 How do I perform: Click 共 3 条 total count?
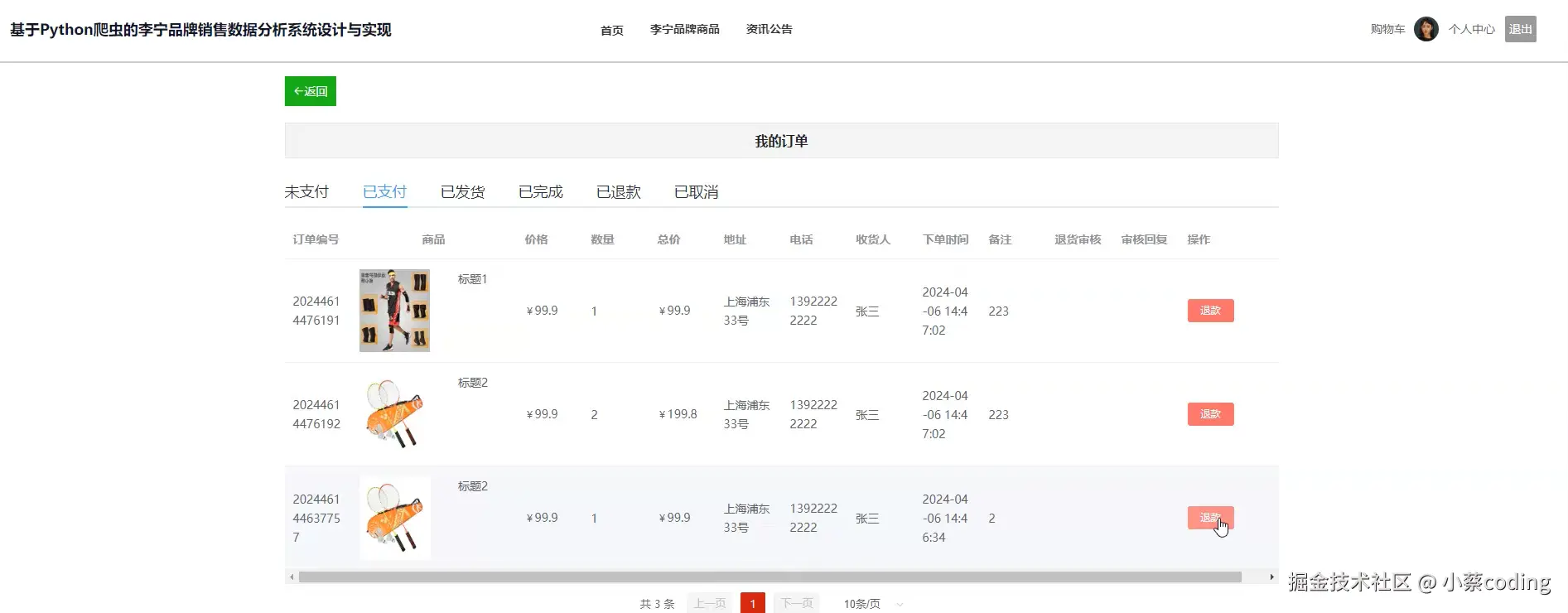(657, 604)
